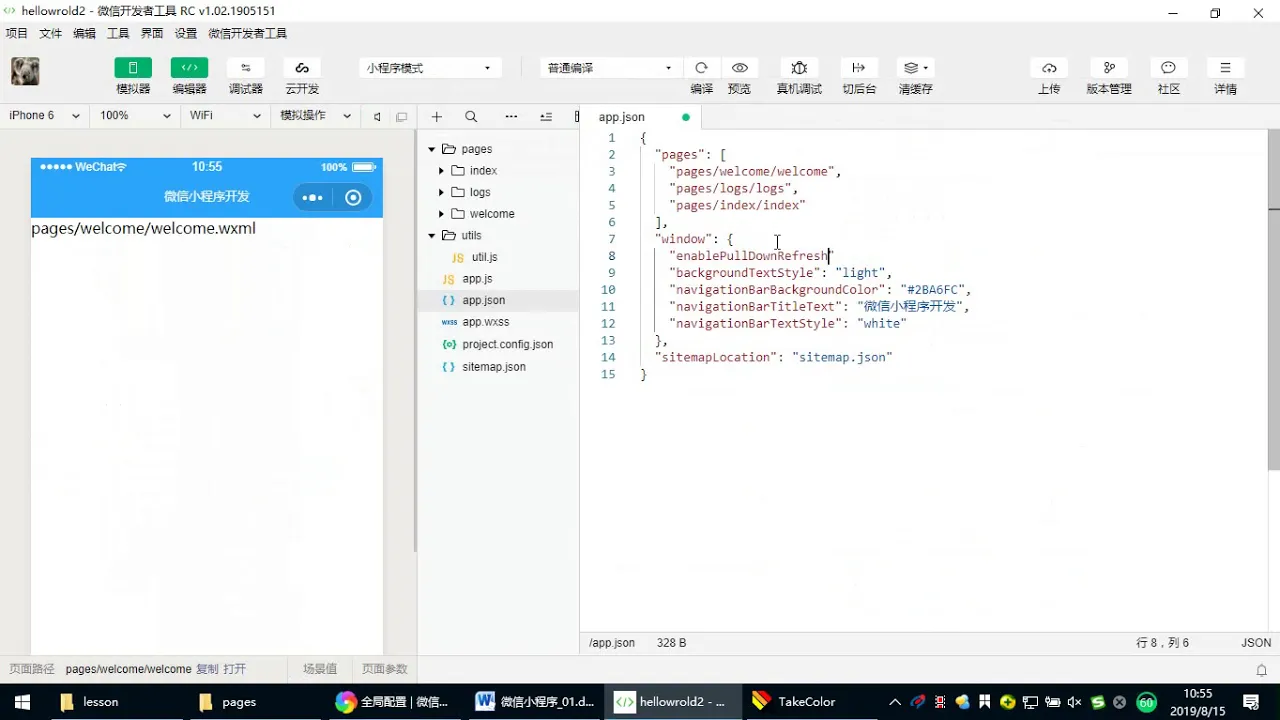This screenshot has height=720, width=1280.
Task: Copy the page path link
Action: (x=207, y=669)
